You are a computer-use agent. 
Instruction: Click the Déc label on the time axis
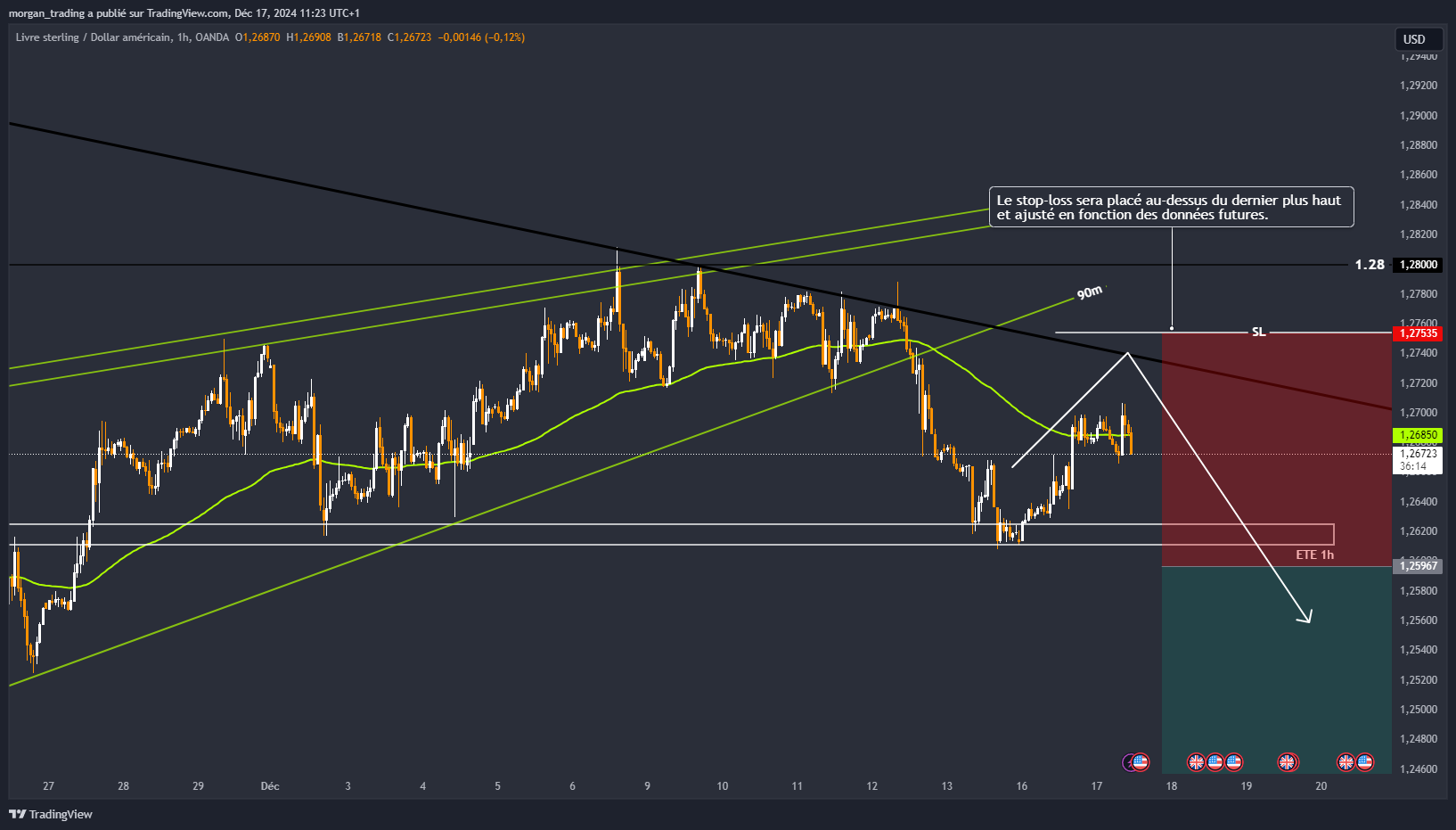270,786
